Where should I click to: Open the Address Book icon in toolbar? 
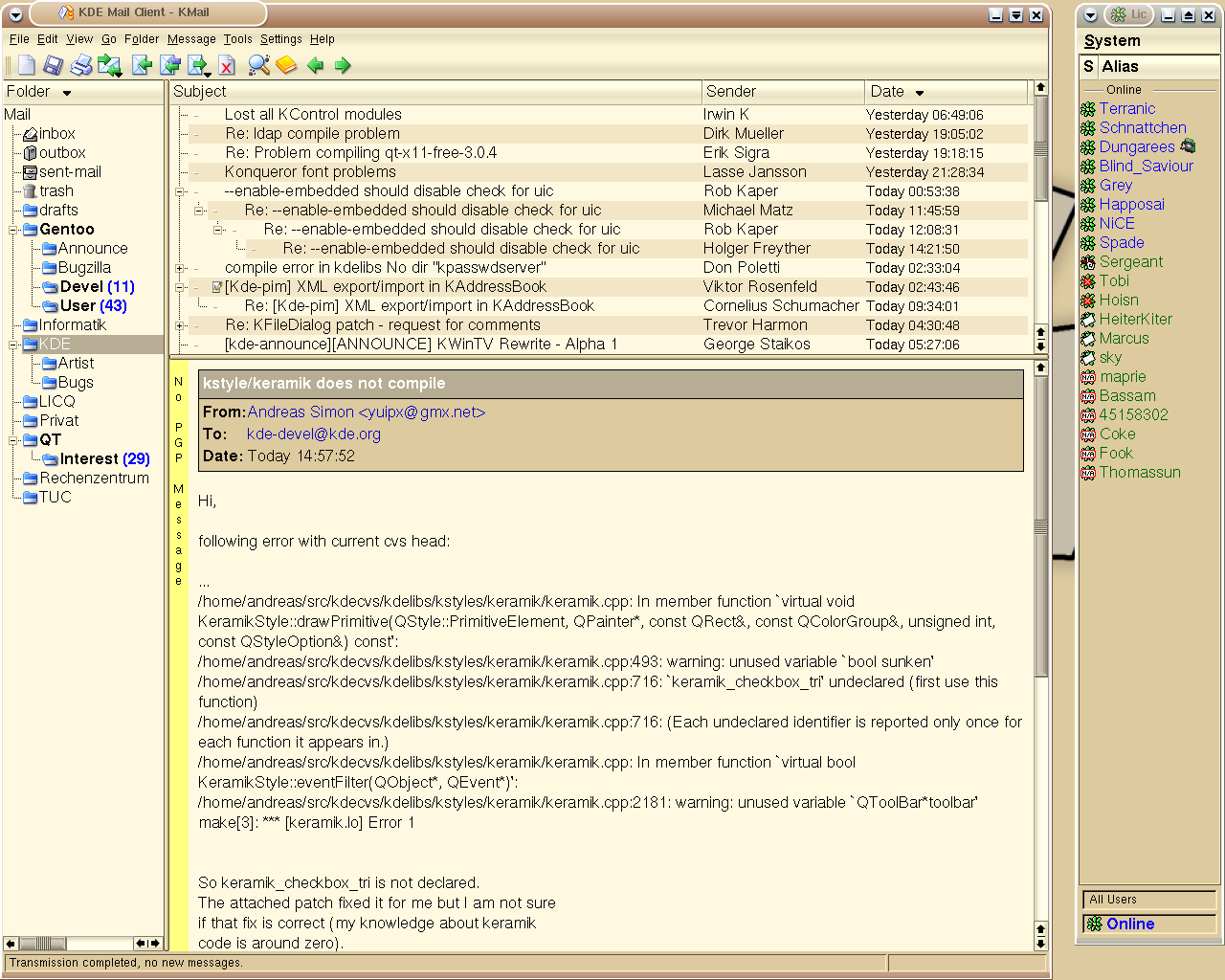tap(286, 65)
